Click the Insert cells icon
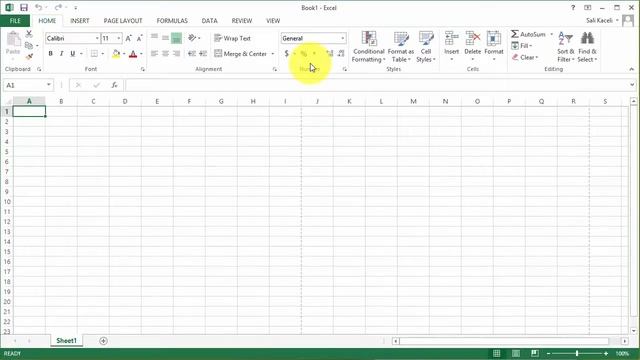Image resolution: width=640 pixels, height=360 pixels. (x=451, y=39)
